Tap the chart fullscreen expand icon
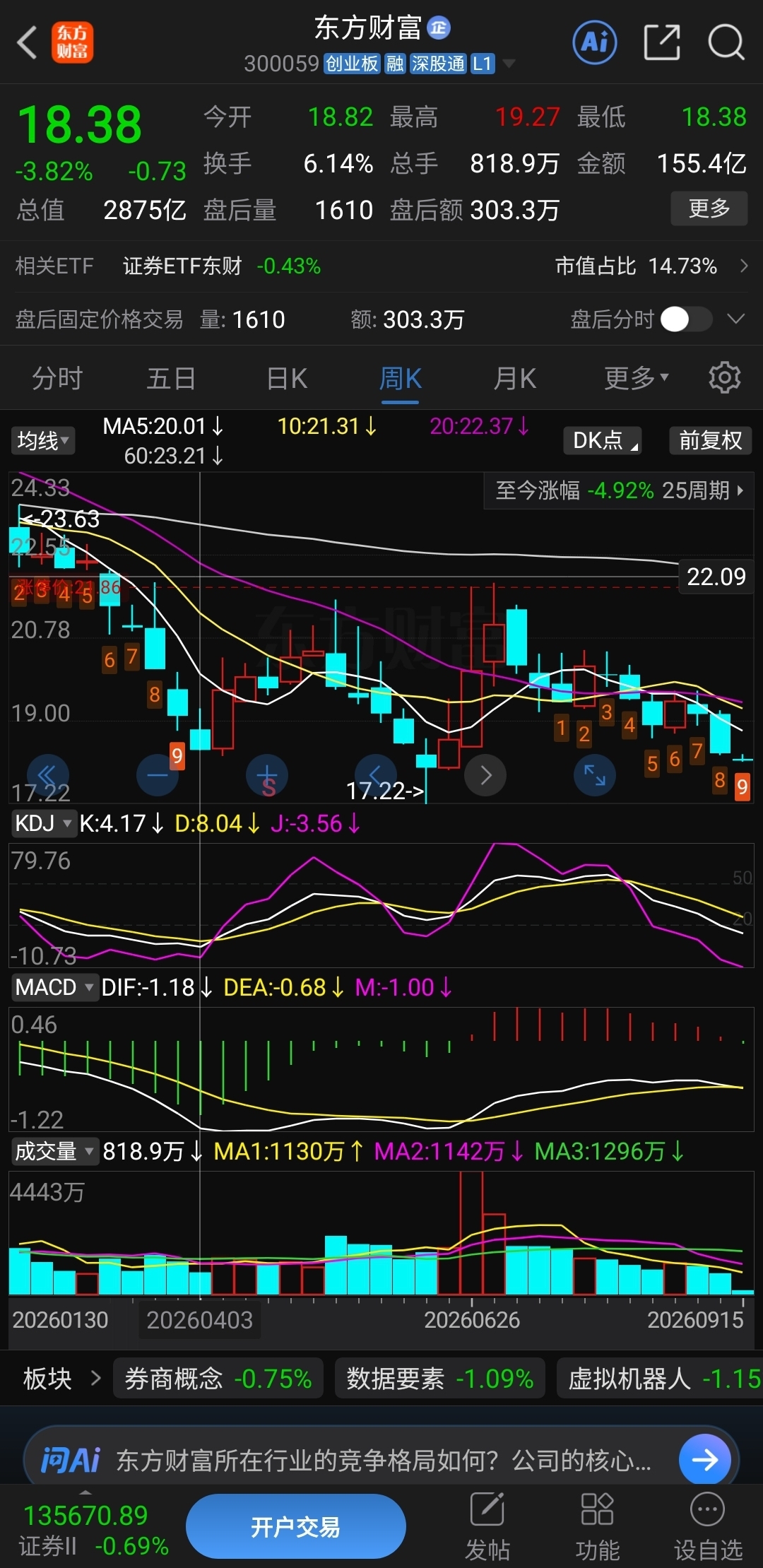763x1568 pixels. 595,775
